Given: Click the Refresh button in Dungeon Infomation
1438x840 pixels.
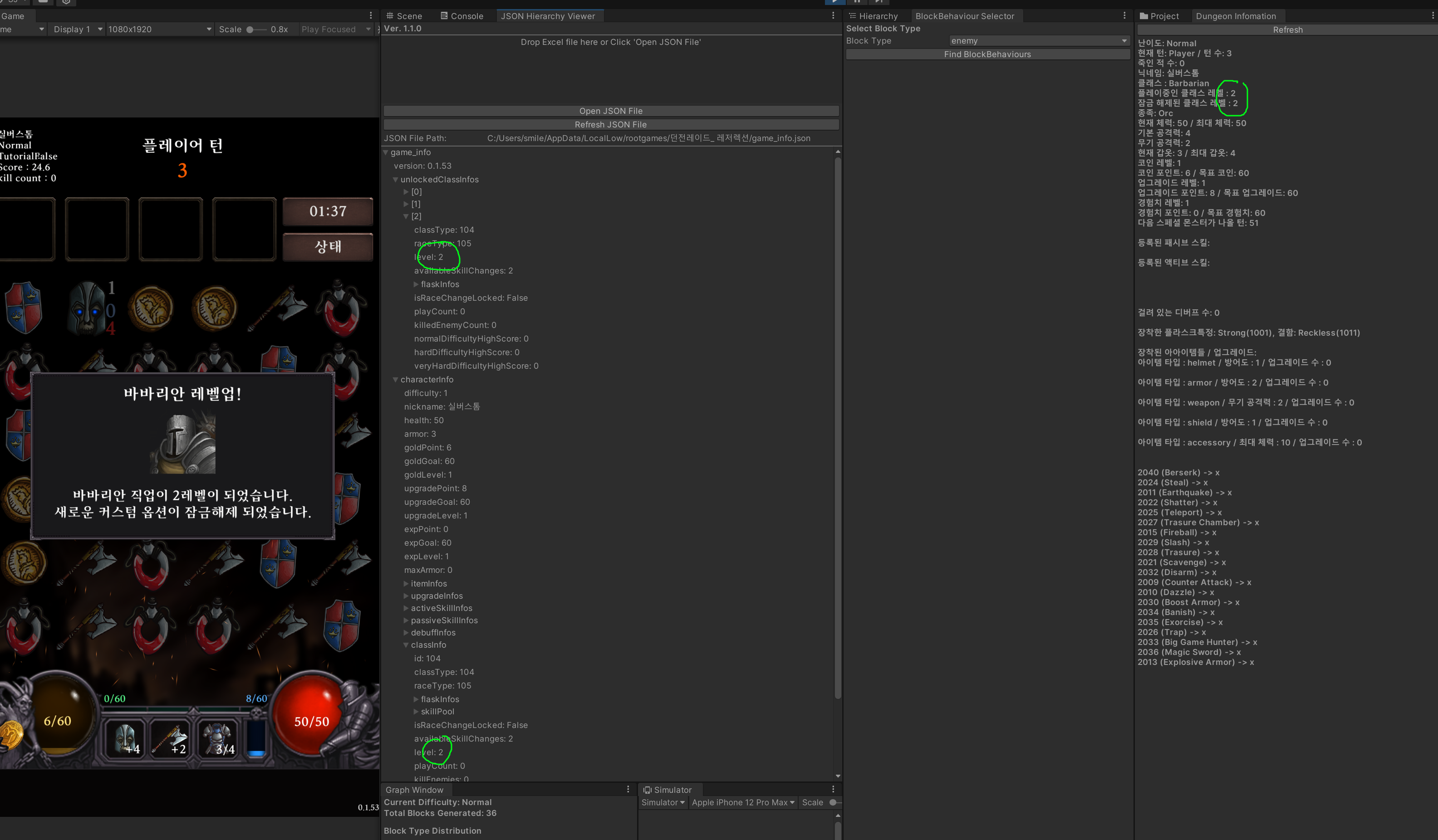Looking at the screenshot, I should pyautogui.click(x=1287, y=29).
